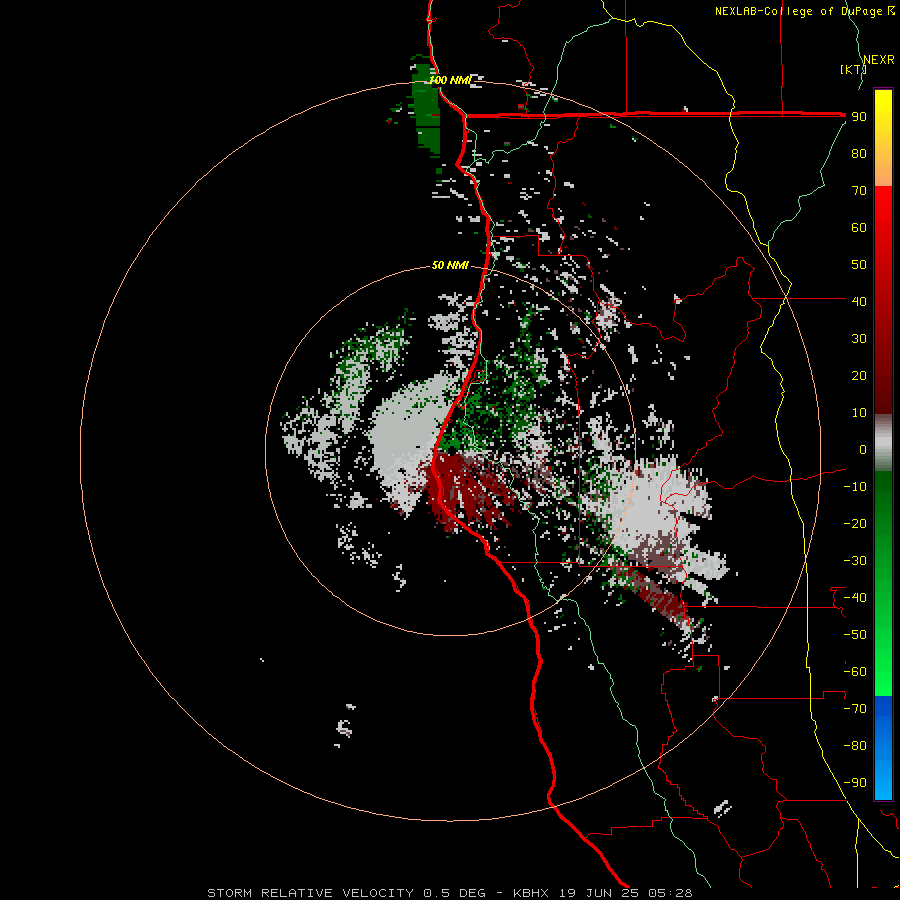Click the 19 JUN 25 date text

(598, 893)
